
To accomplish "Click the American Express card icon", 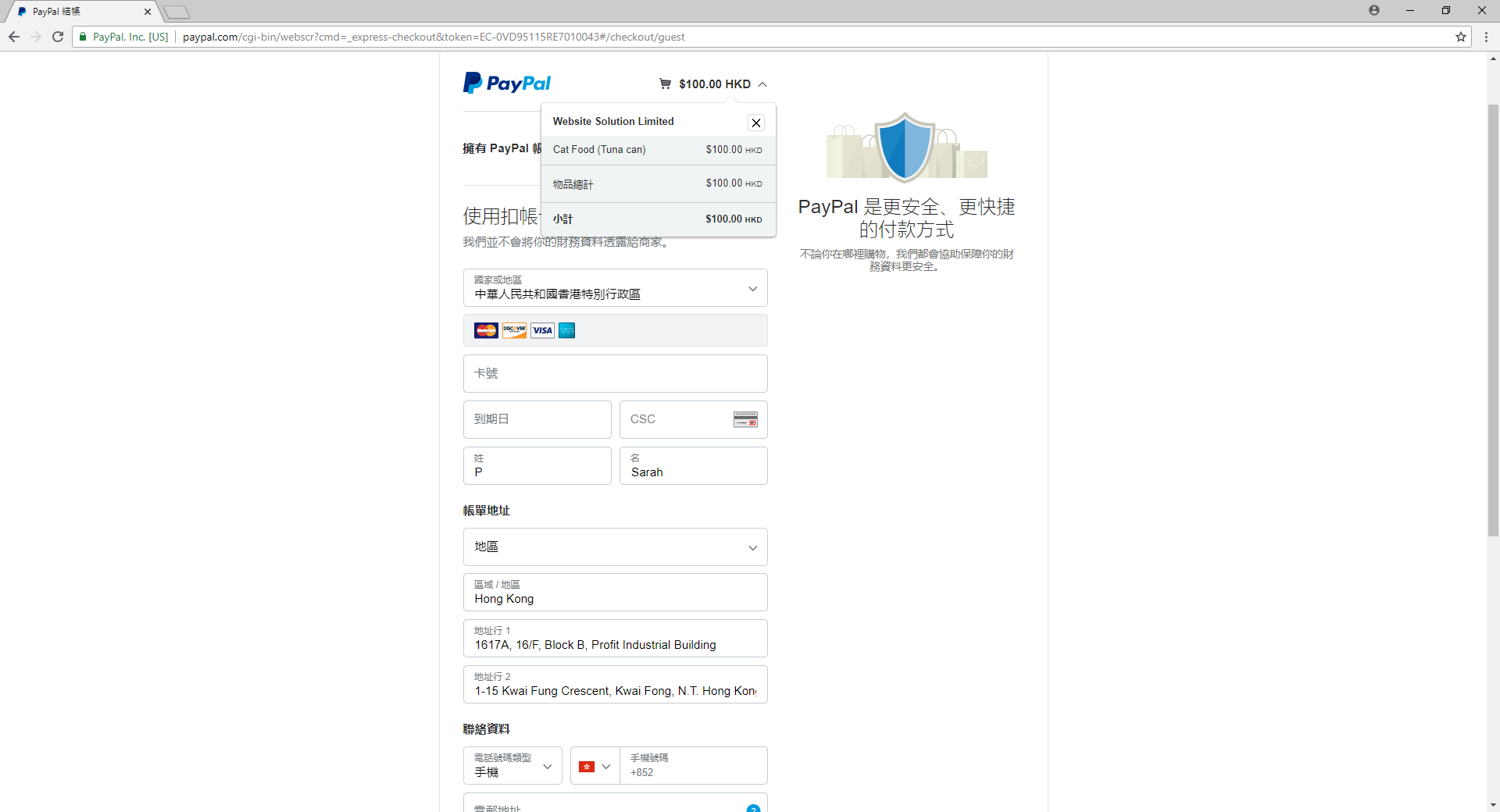I will pos(567,330).
